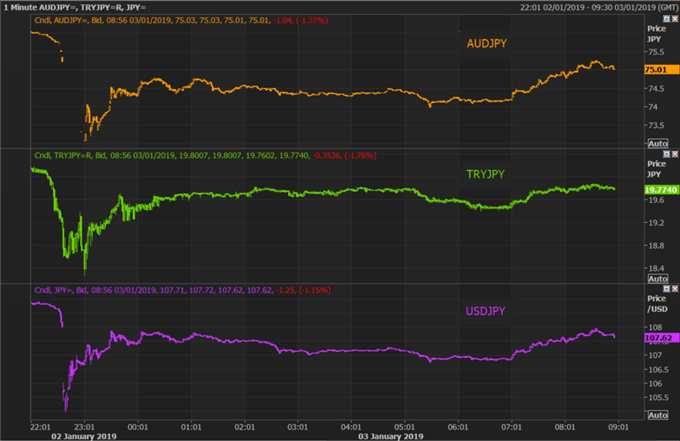Toggle Auto scale on USDJPY pane
This screenshot has height=441, width=680.
[x=657, y=415]
